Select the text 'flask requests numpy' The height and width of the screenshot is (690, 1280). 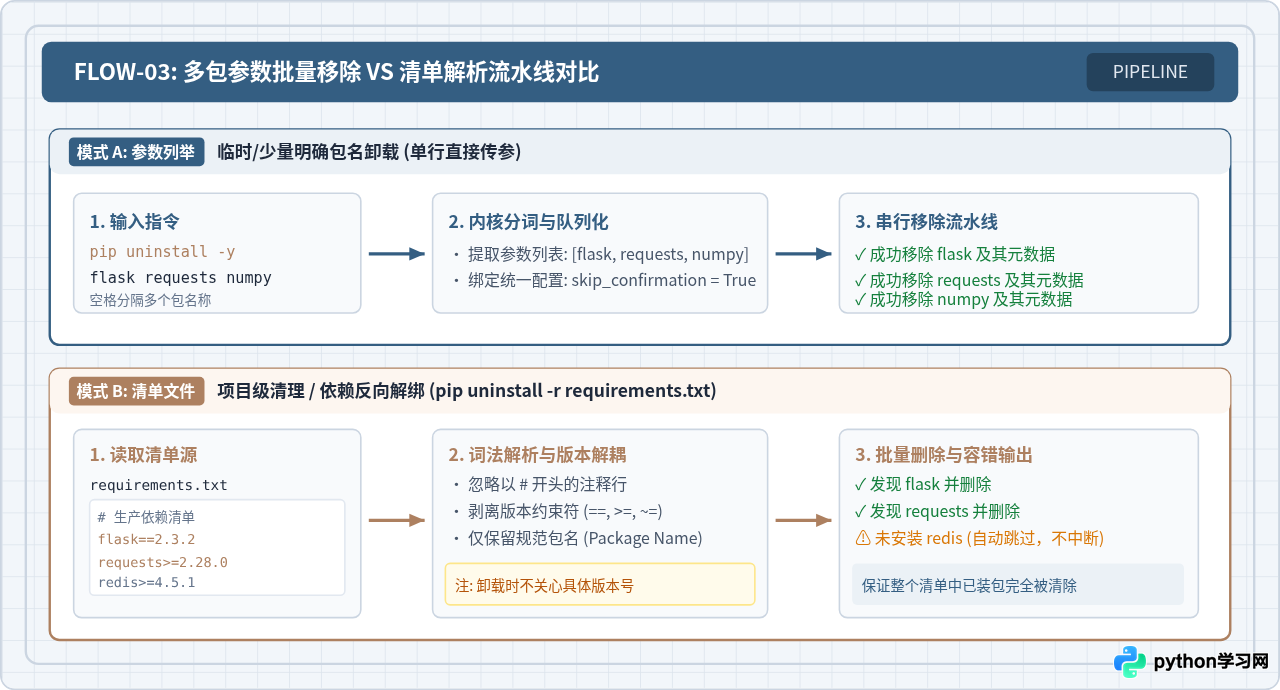(181, 277)
